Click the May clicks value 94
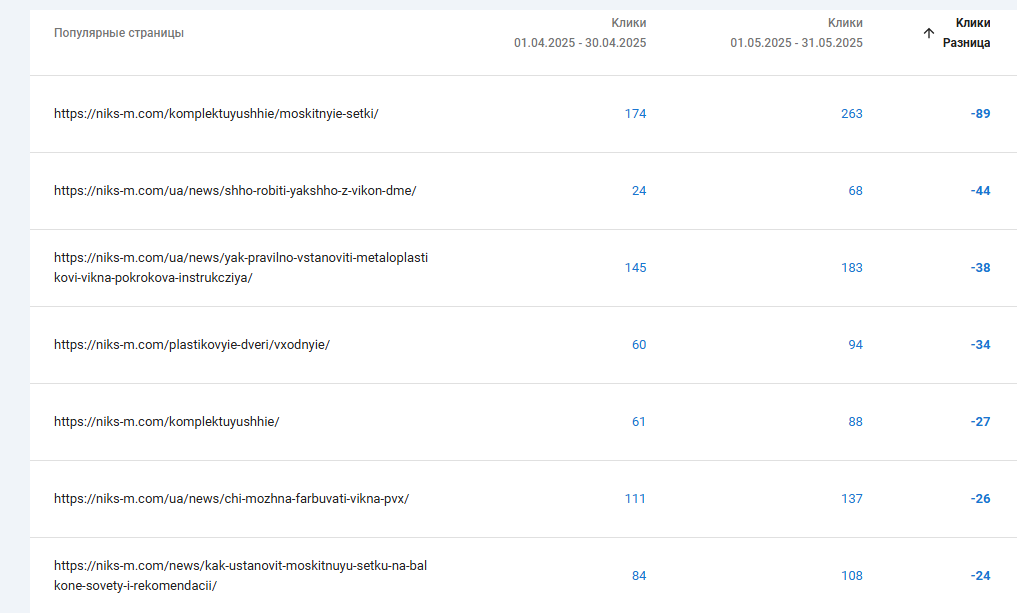 pos(855,344)
